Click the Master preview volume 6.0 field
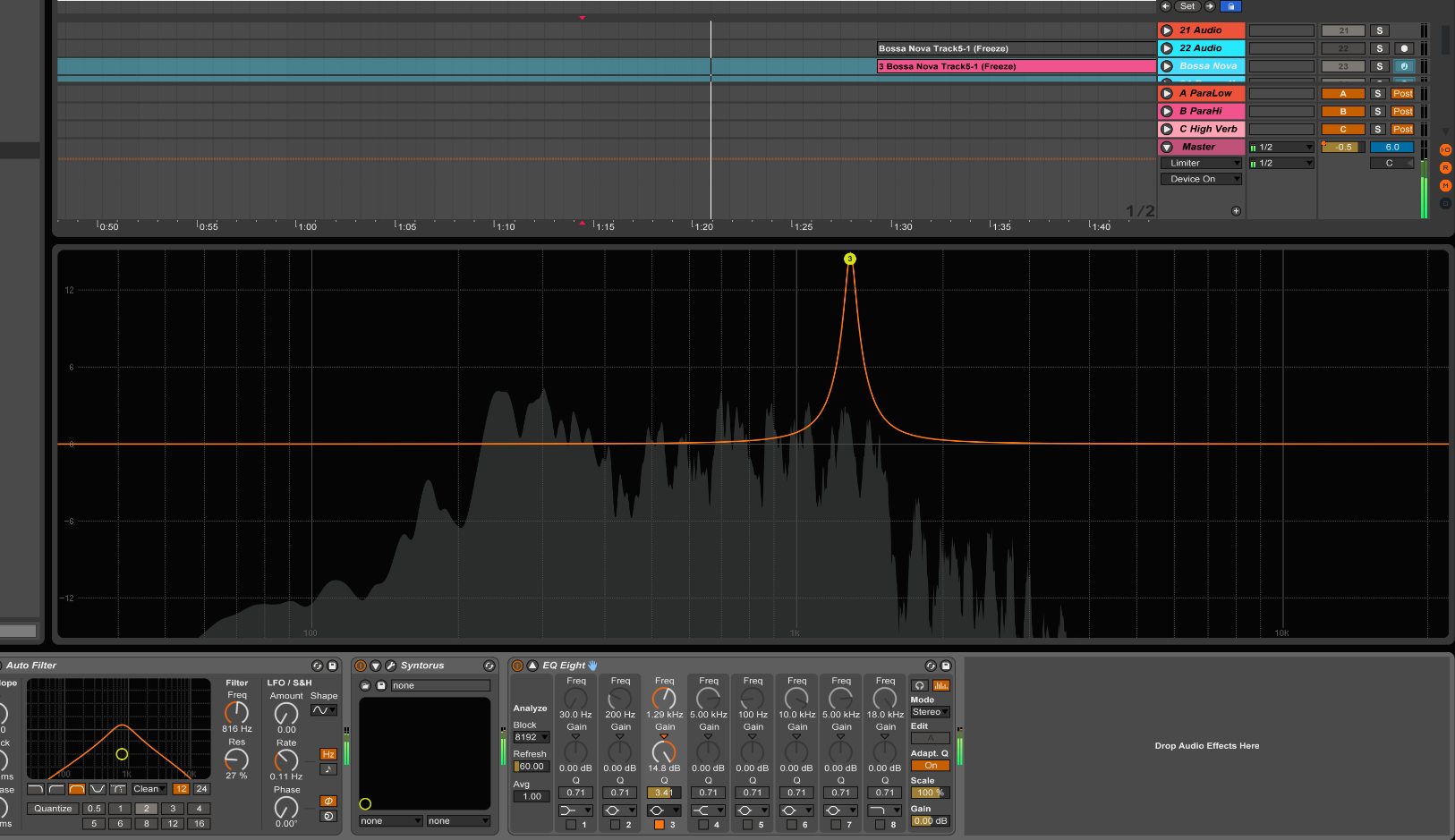Image resolution: width=1455 pixels, height=840 pixels. click(x=1392, y=147)
